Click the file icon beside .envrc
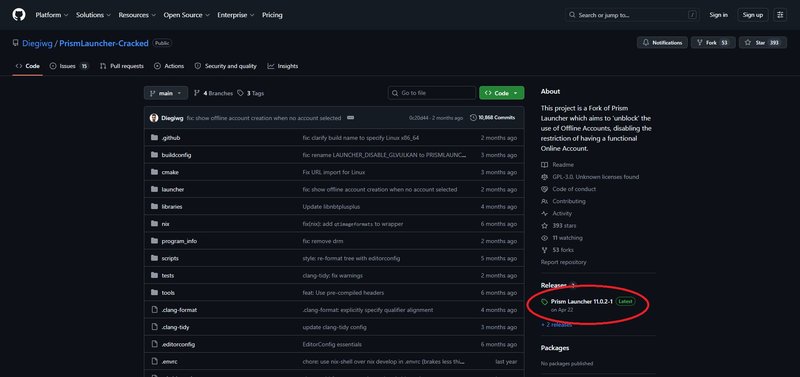Viewport: 800px width, 377px height. [154, 362]
